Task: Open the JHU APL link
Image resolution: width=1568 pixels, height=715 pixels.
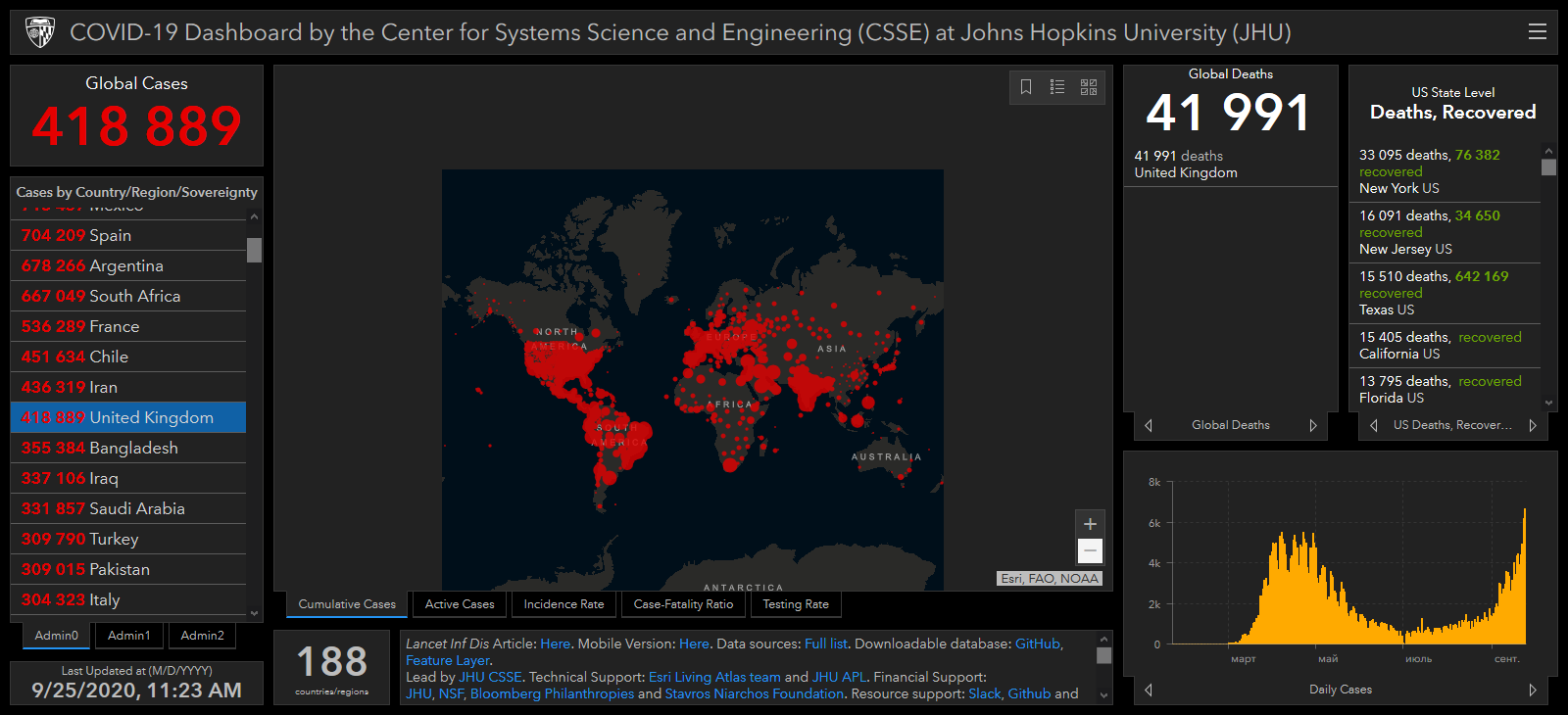Action: [x=839, y=677]
